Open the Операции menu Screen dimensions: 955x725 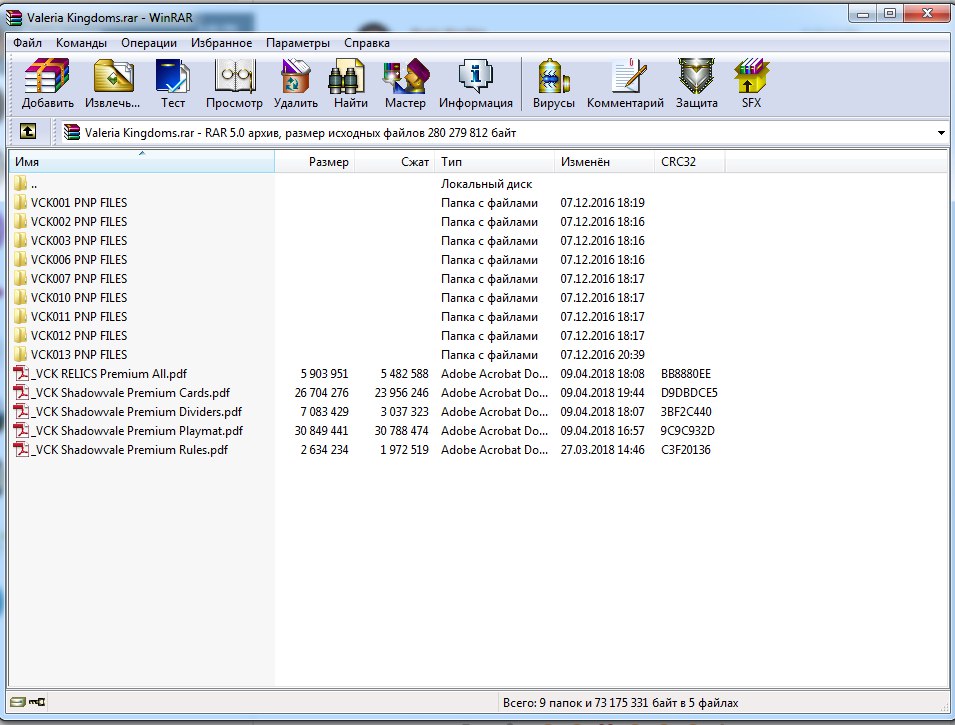click(149, 43)
